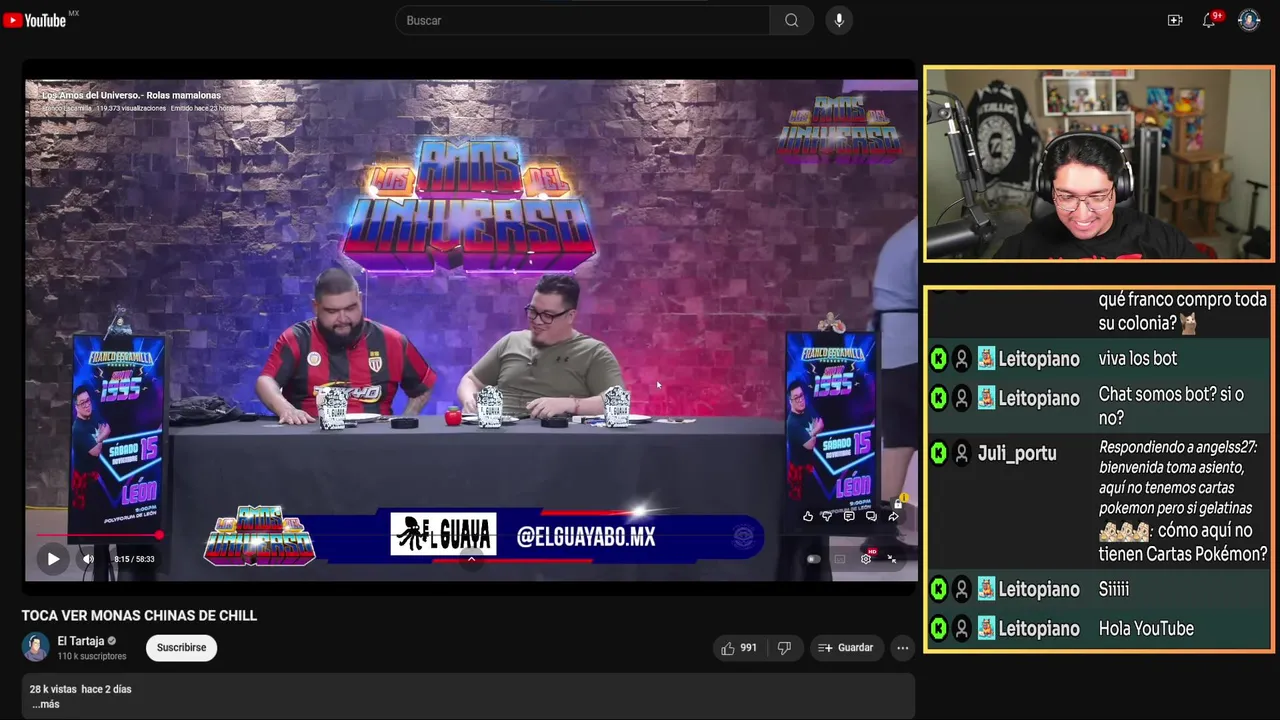
Task: Click the Guardar save button
Action: tap(846, 648)
